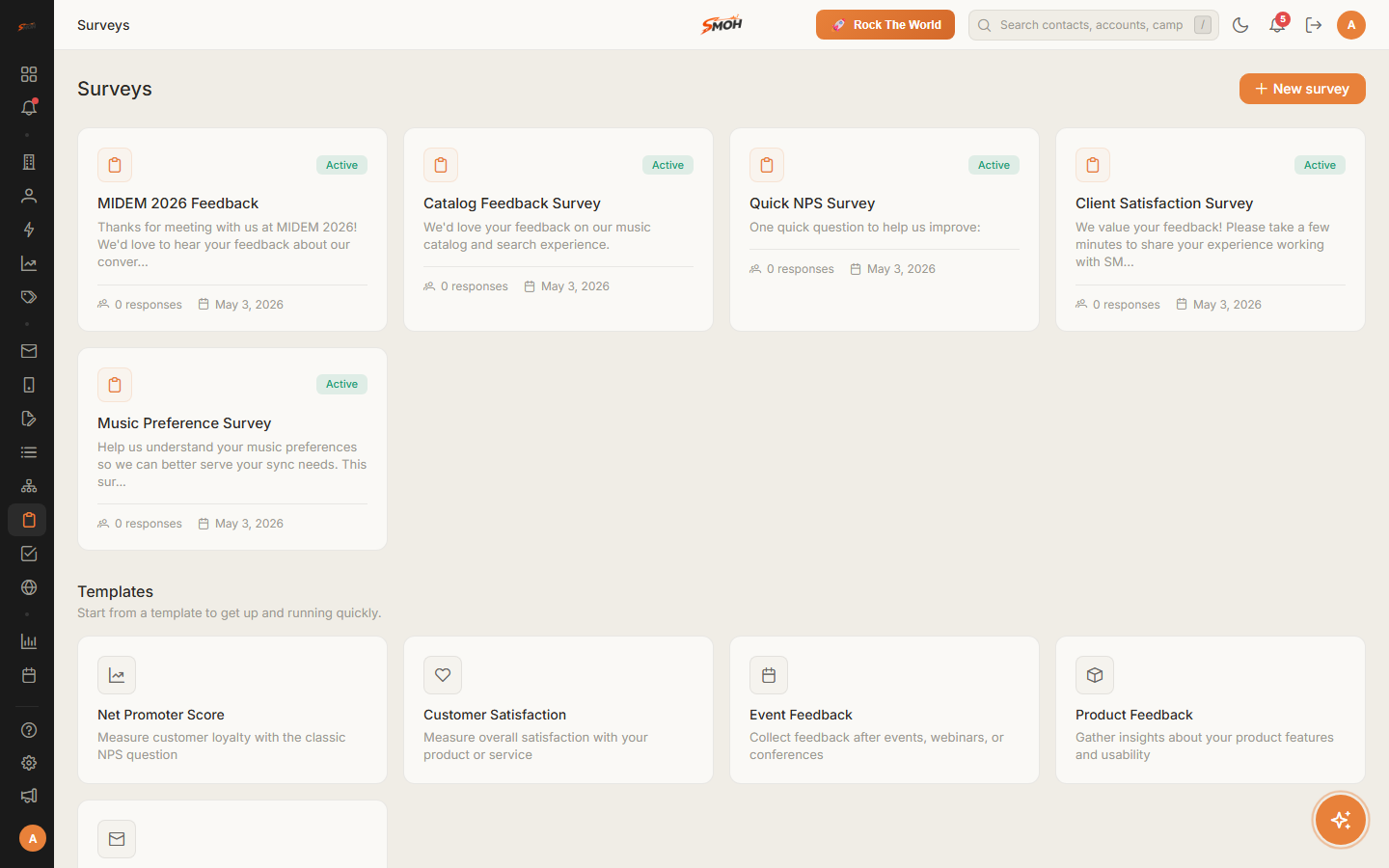Open the Quick NPS Survey card
This screenshot has width=1389, height=868.
(885, 230)
